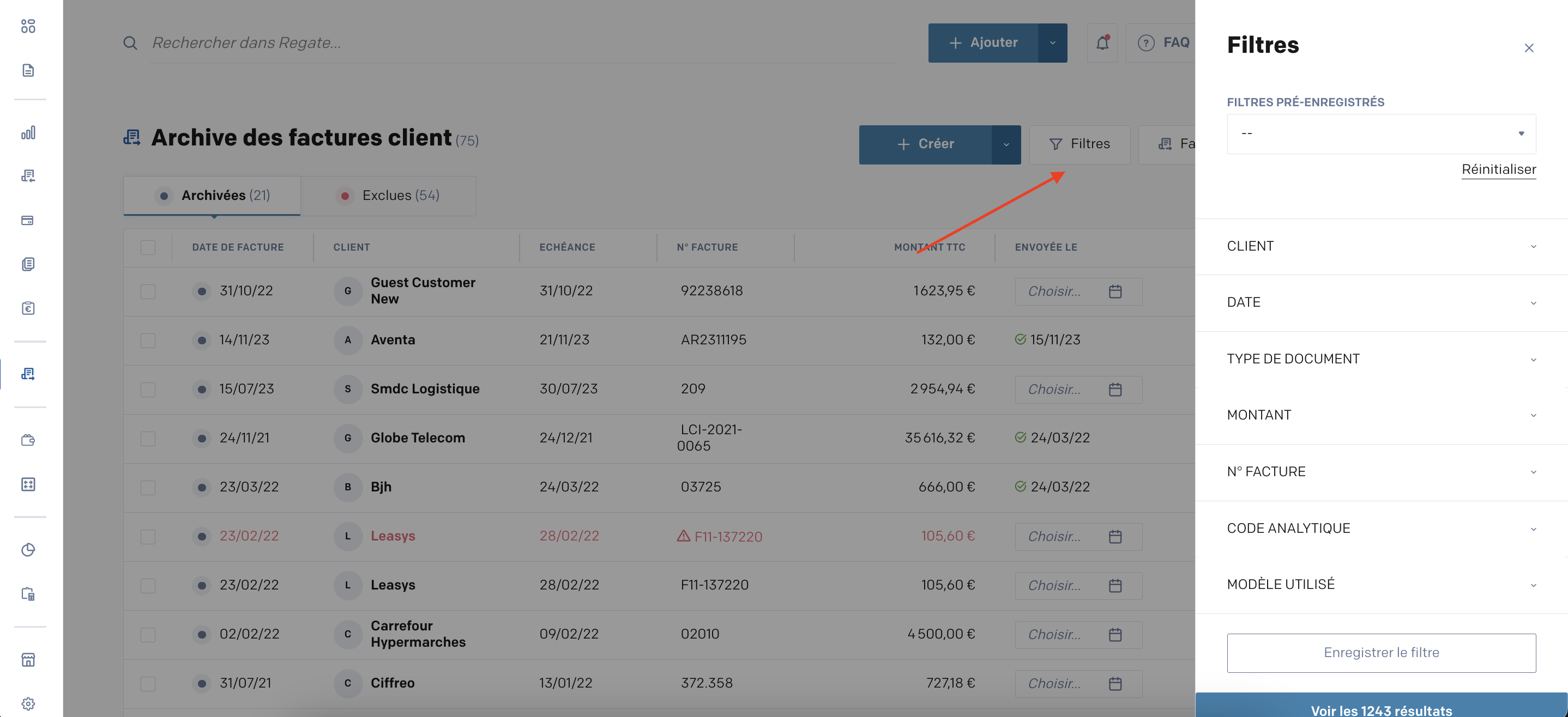The height and width of the screenshot is (717, 1568).
Task: Open calendar icon for Guest Customer New row
Action: pos(1114,291)
